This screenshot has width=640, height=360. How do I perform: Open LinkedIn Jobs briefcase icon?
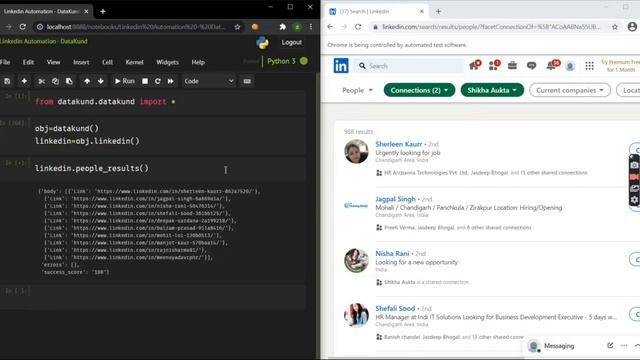pyautogui.click(x=512, y=66)
